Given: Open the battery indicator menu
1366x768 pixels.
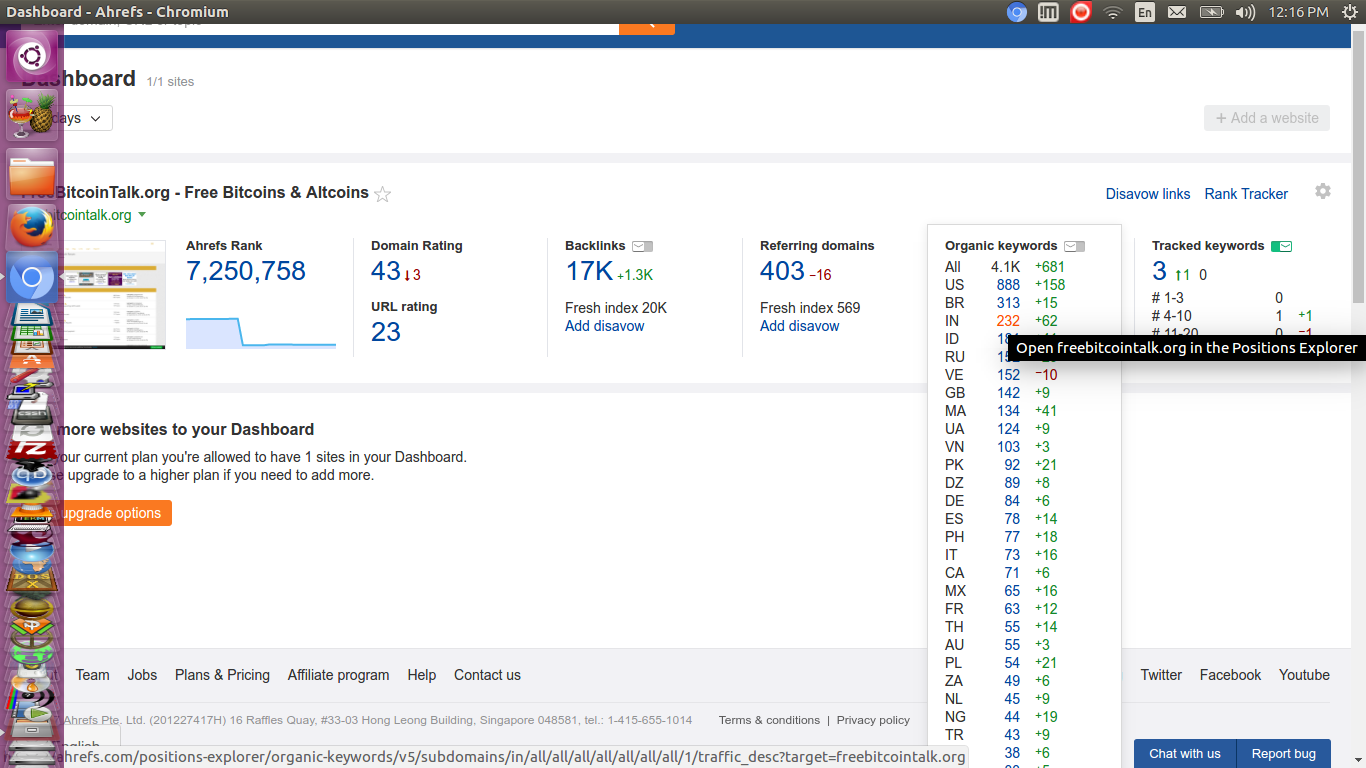Looking at the screenshot, I should (1211, 12).
